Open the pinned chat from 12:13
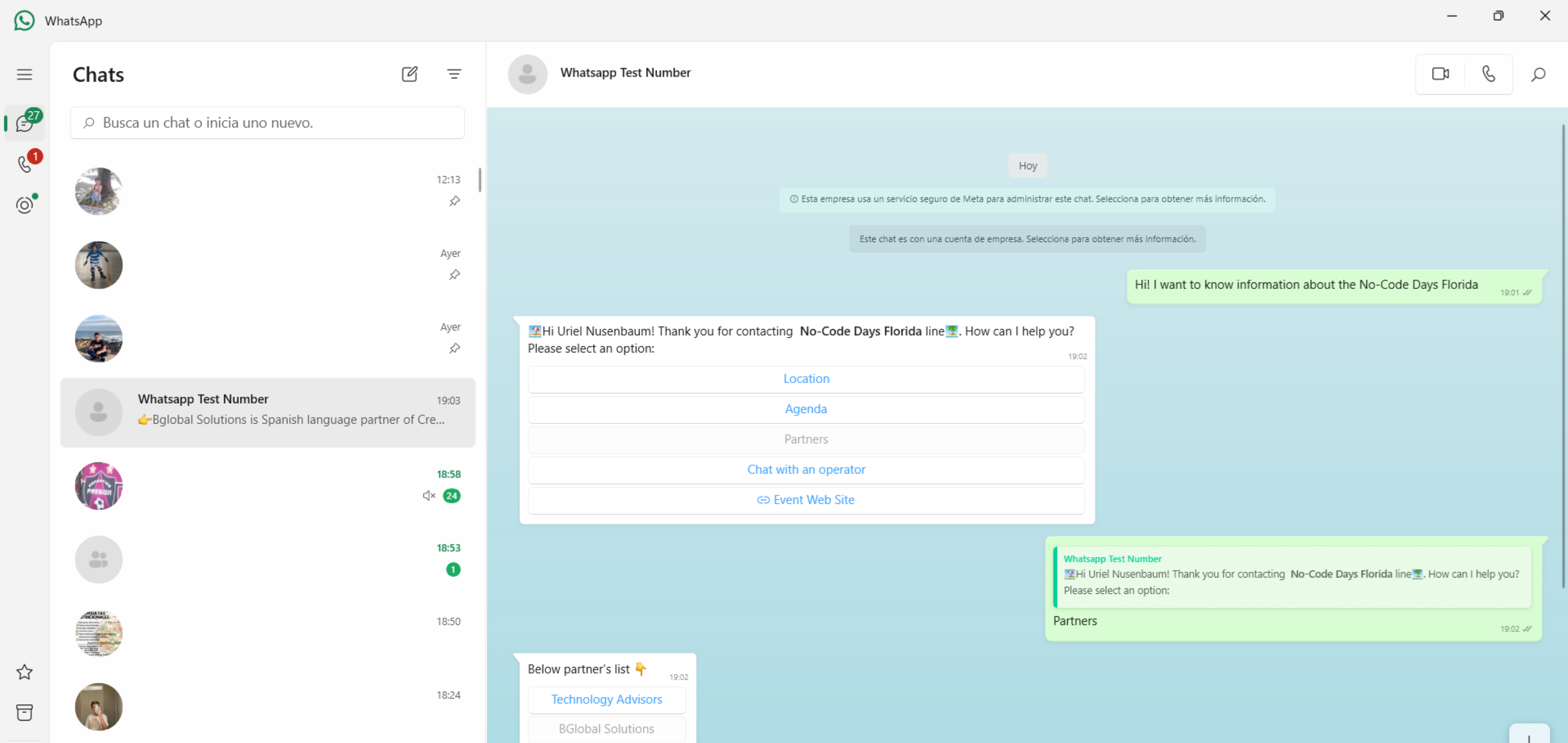Viewport: 1568px width, 743px height. click(x=268, y=191)
